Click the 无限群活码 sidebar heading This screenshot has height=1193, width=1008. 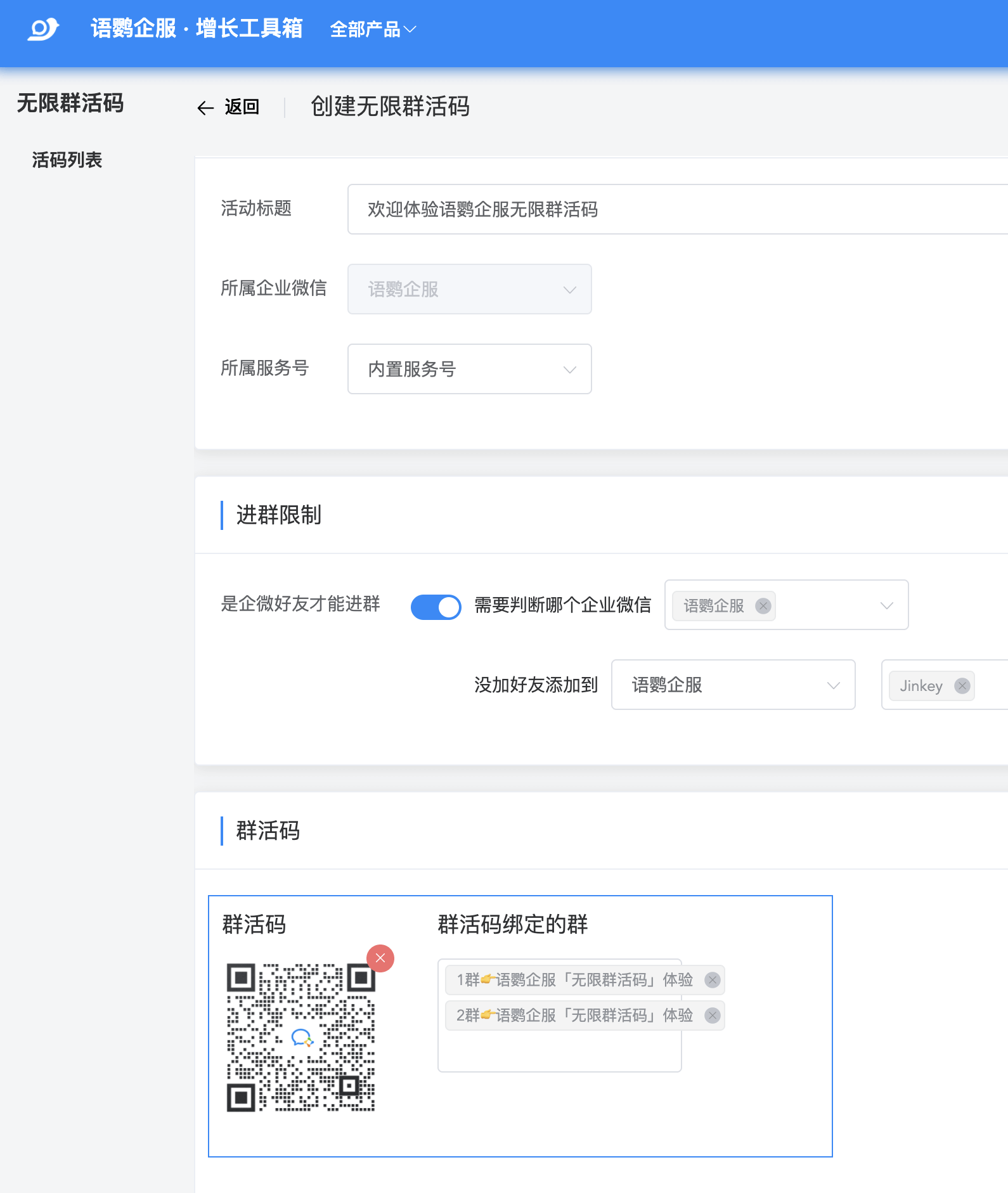tap(70, 103)
